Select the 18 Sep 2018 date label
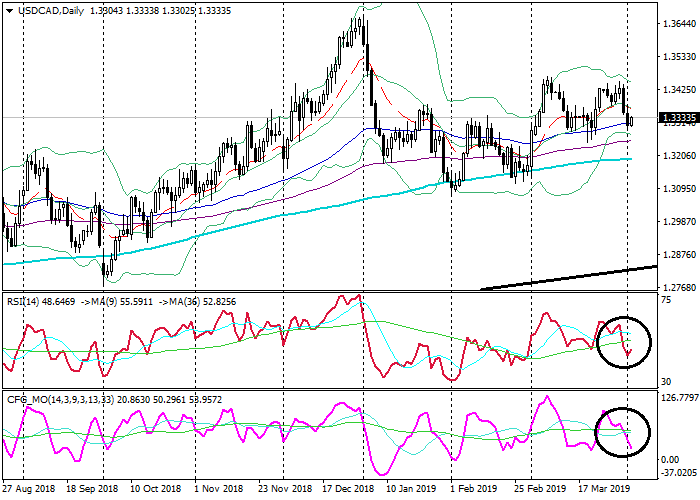700x500 pixels. click(94, 491)
